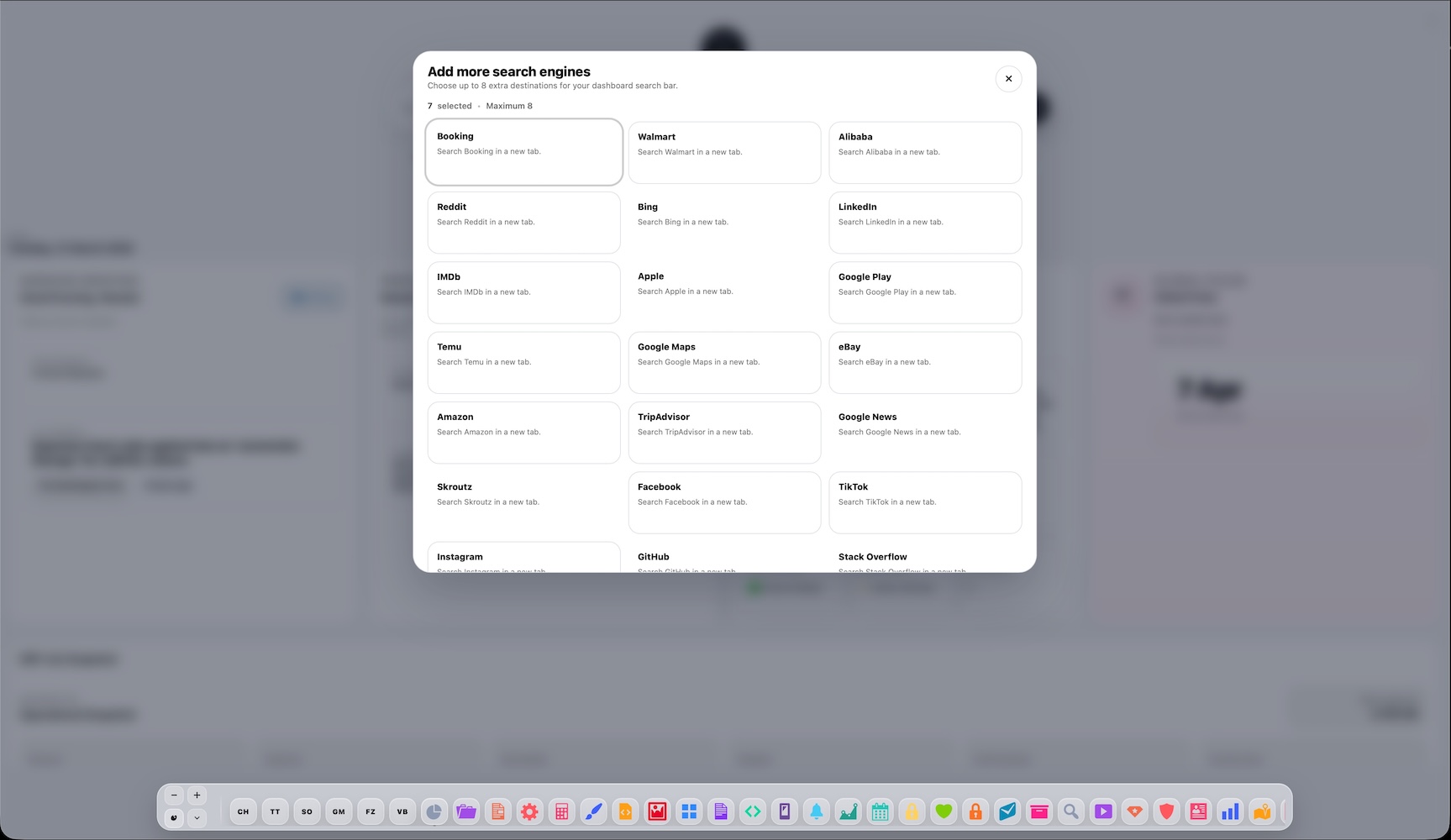Click the CH shortcut in the dock

[244, 811]
